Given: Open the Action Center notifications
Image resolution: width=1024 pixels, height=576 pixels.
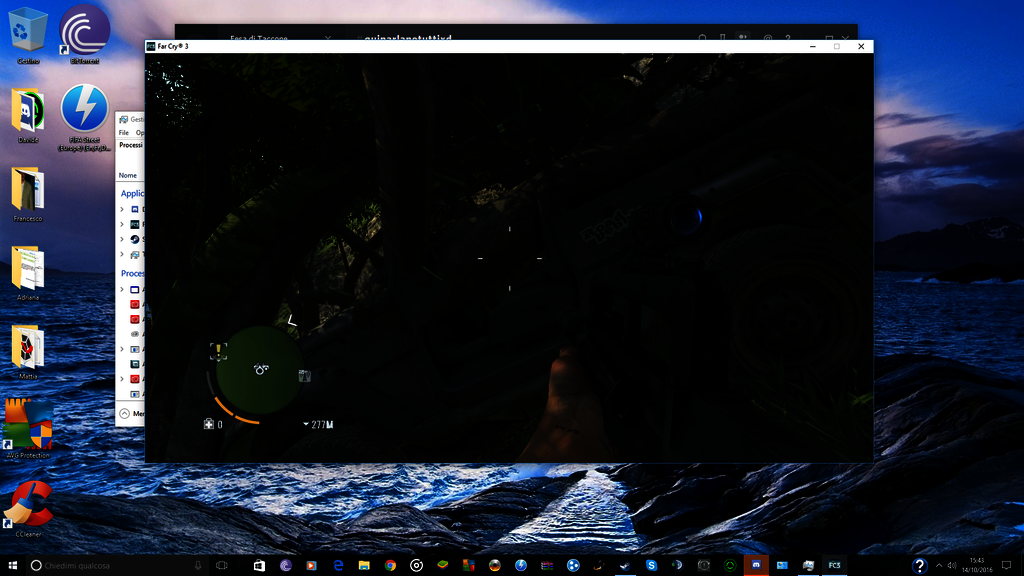Looking at the screenshot, I should click(x=1006, y=566).
